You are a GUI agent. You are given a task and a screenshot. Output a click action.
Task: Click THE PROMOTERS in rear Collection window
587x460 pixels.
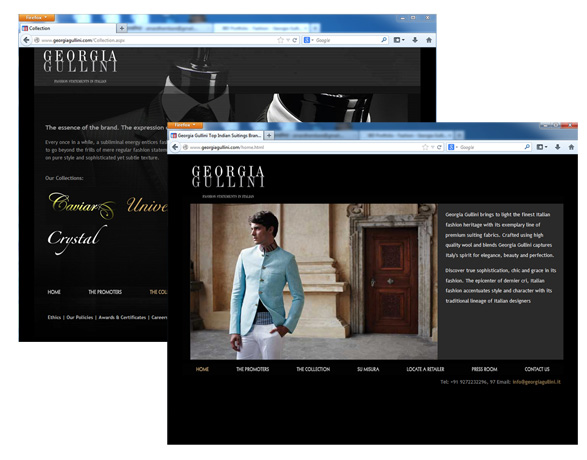[105, 292]
